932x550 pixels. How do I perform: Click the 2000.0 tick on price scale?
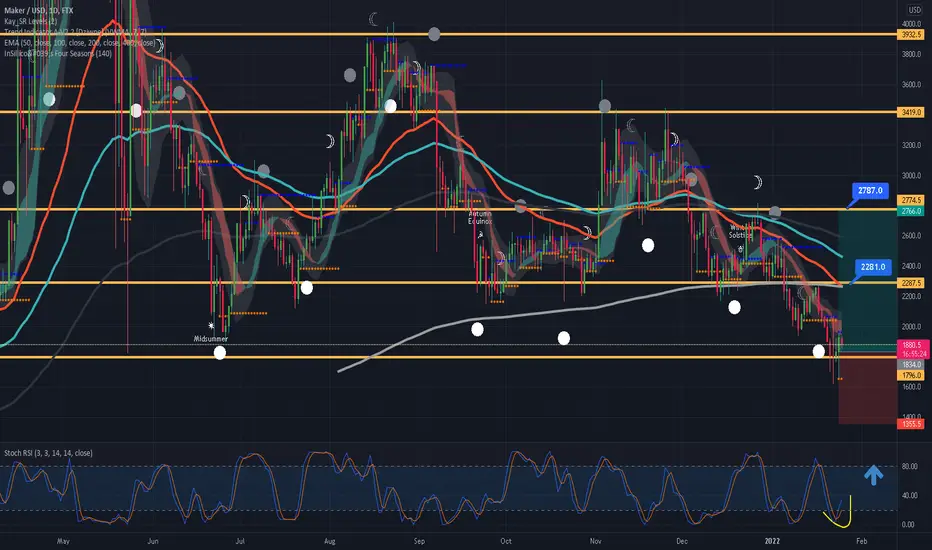911,327
